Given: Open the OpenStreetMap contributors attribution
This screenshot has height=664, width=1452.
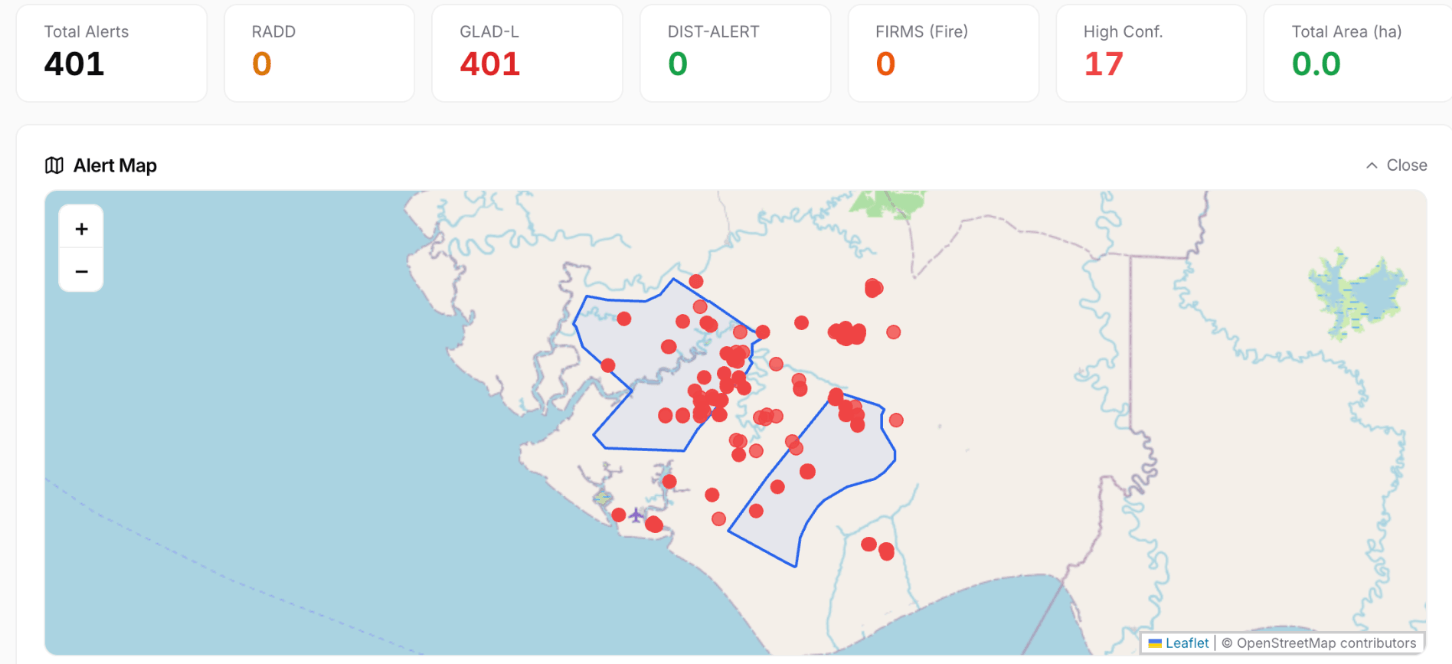Looking at the screenshot, I should click(1326, 643).
